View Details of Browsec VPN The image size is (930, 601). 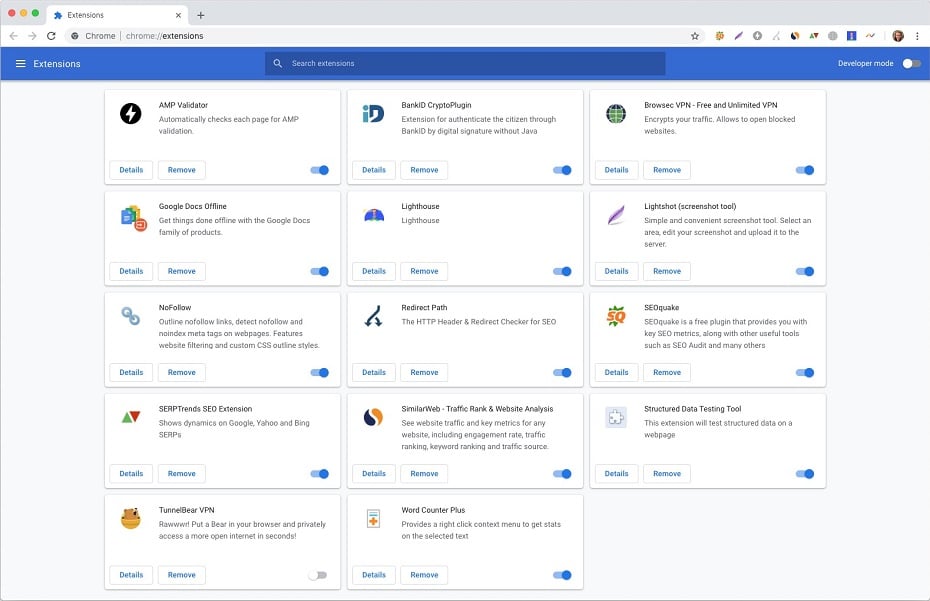[x=616, y=170]
